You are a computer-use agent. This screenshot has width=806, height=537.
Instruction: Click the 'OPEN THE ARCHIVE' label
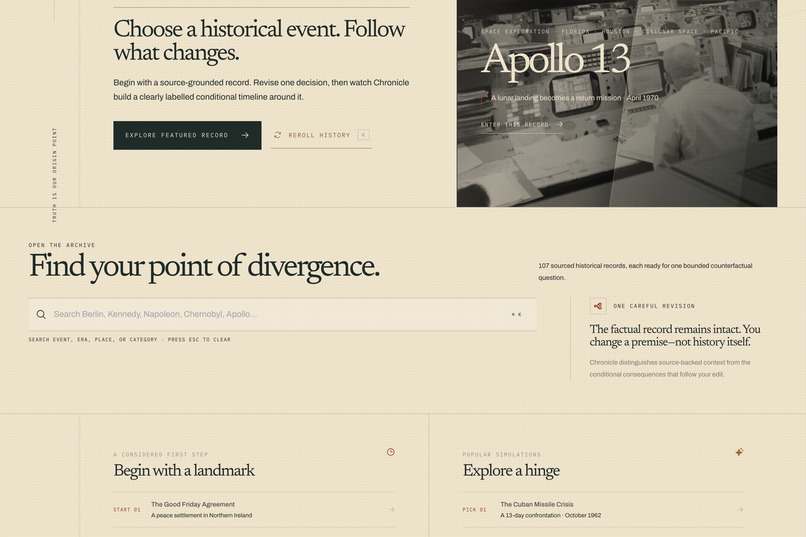pos(62,245)
